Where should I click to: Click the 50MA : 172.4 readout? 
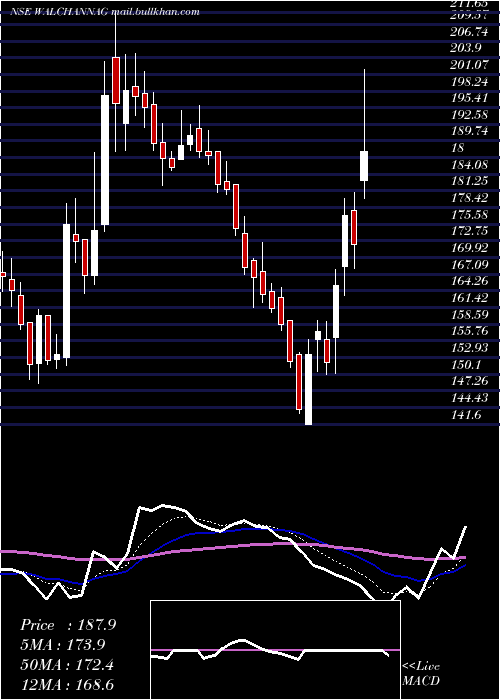point(67,665)
